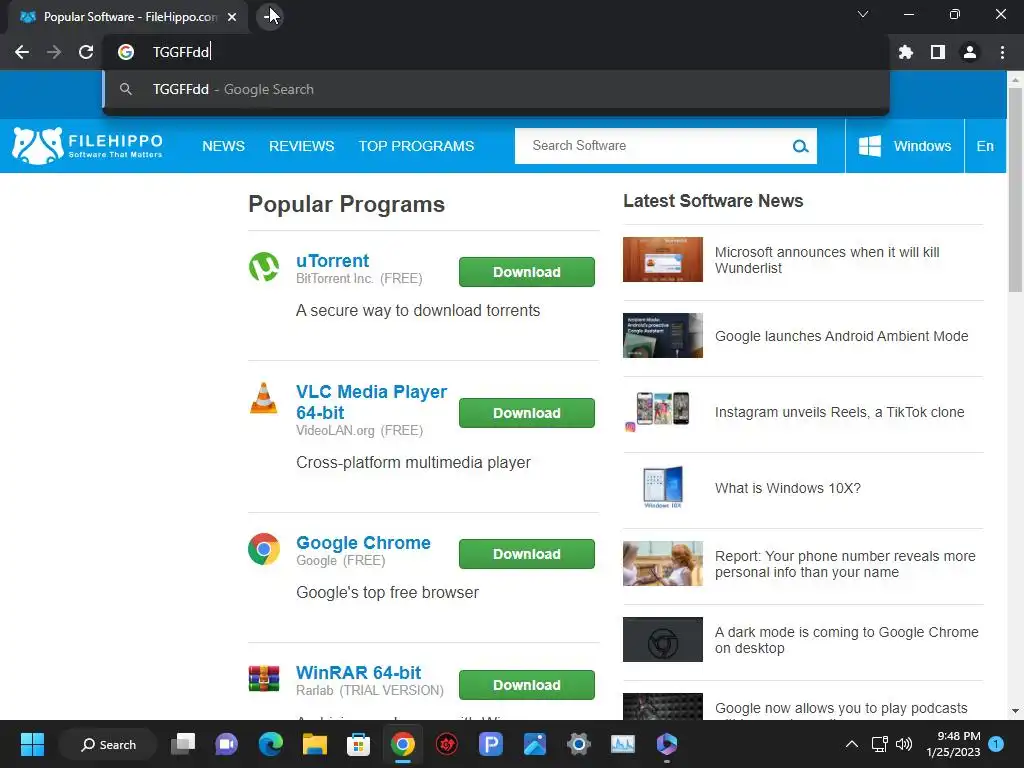The width and height of the screenshot is (1024, 768).
Task: Open the tab search chevron in title bar
Action: click(x=863, y=14)
